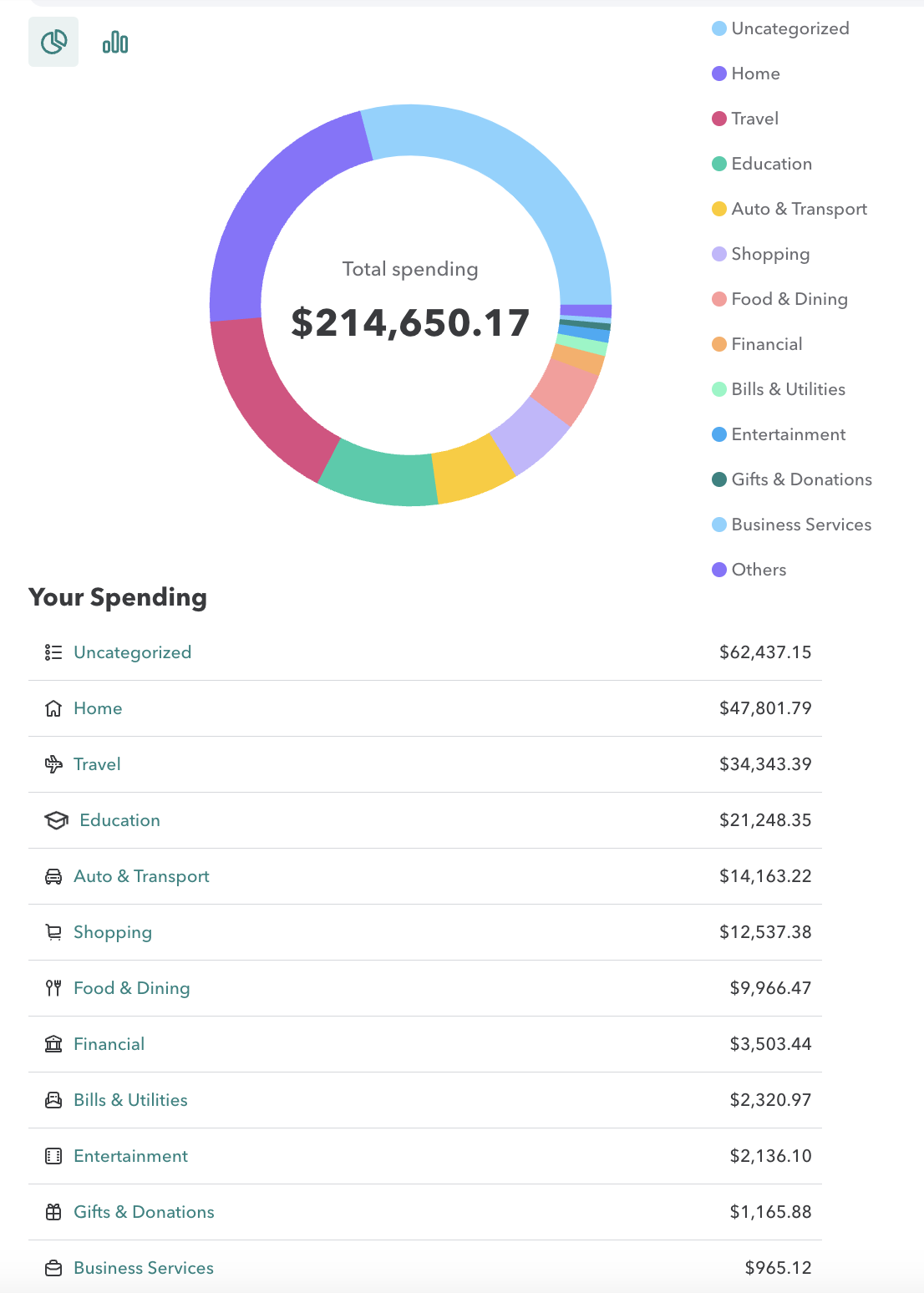Screen dimensions: 924x1293
Task: Click the Travel airplane icon
Action: tap(53, 764)
